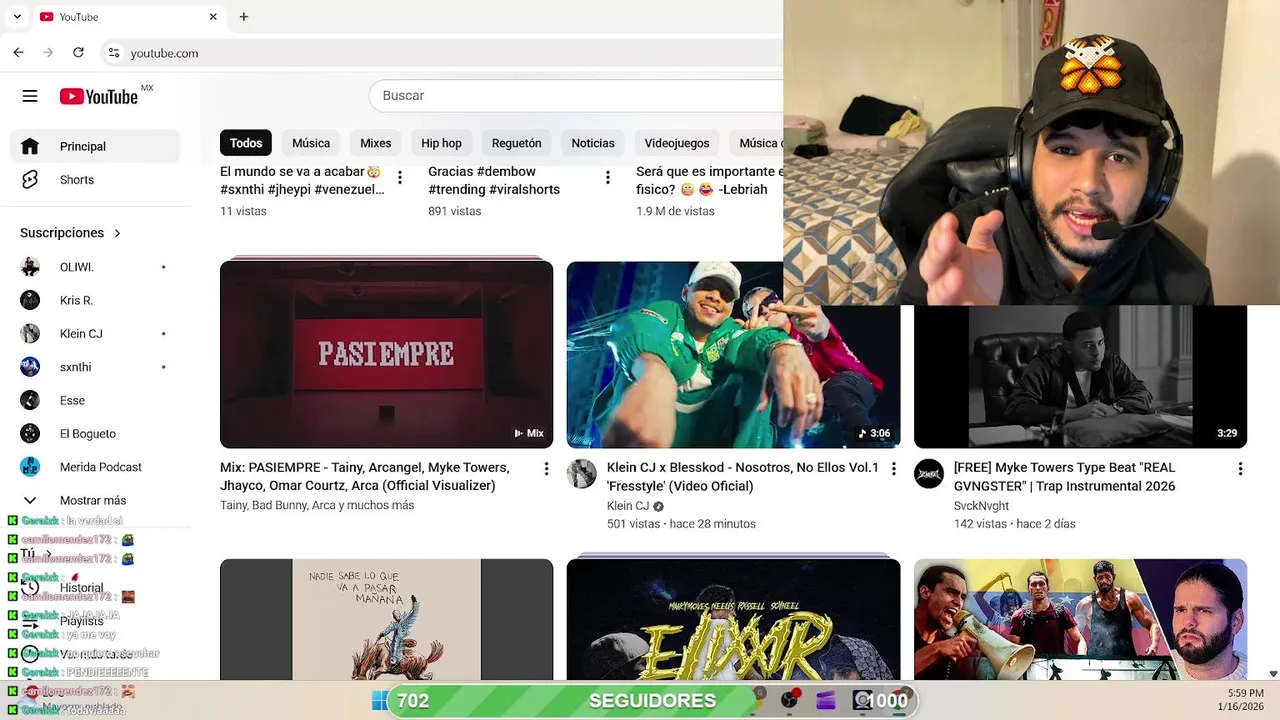Click '142 vistas · hace 2 días' text
Screen dimensions: 1280x720
pyautogui.click(x=1014, y=524)
